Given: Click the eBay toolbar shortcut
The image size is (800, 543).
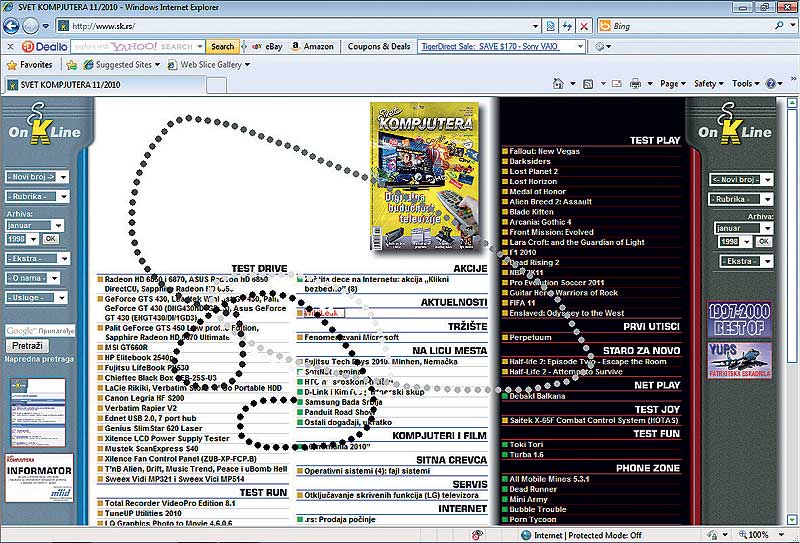Looking at the screenshot, I should click(267, 46).
